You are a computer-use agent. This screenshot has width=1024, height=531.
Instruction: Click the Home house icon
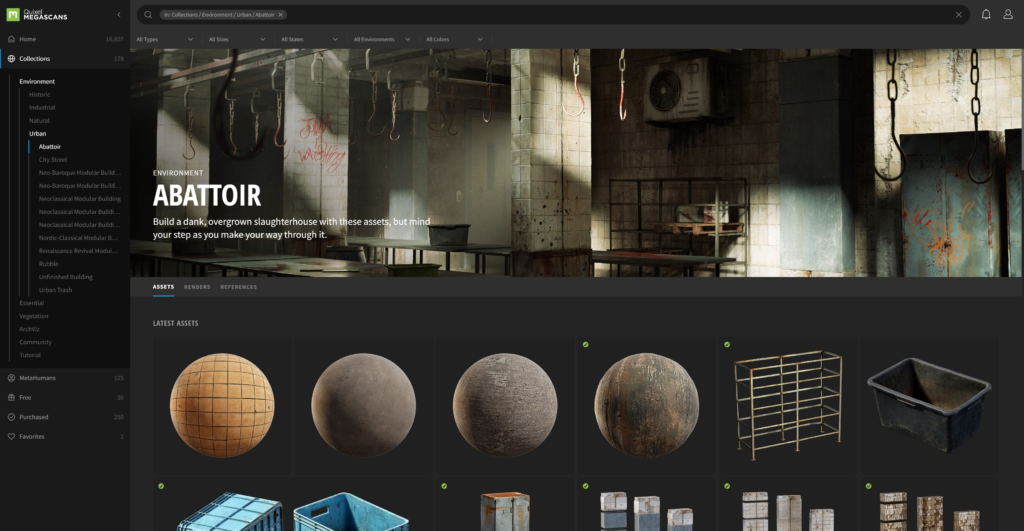coord(11,39)
